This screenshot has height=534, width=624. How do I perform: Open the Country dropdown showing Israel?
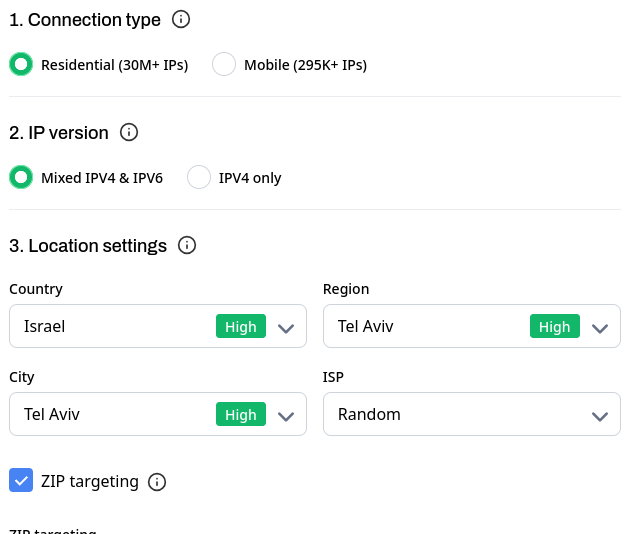tap(110, 327)
